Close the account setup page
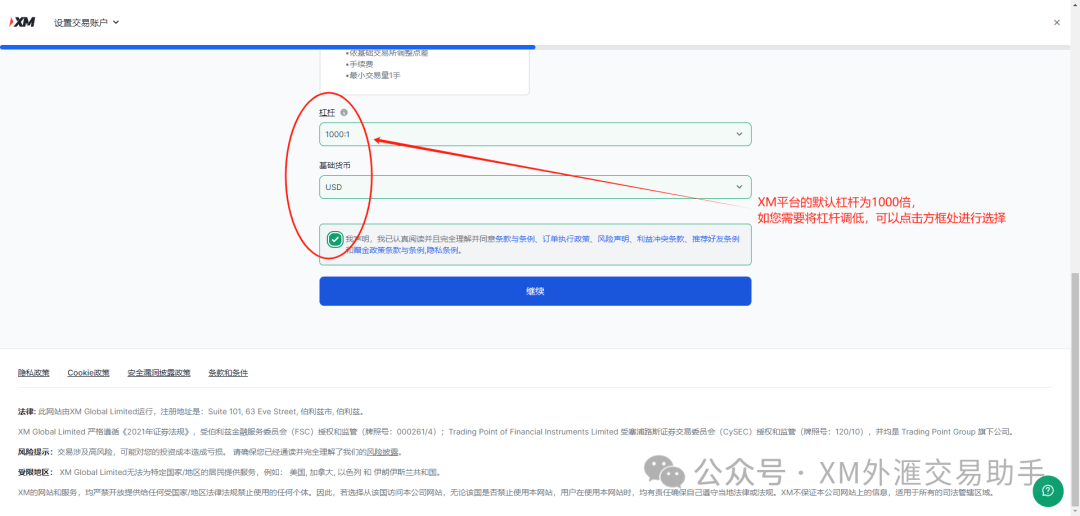The width and height of the screenshot is (1080, 516). [1057, 23]
